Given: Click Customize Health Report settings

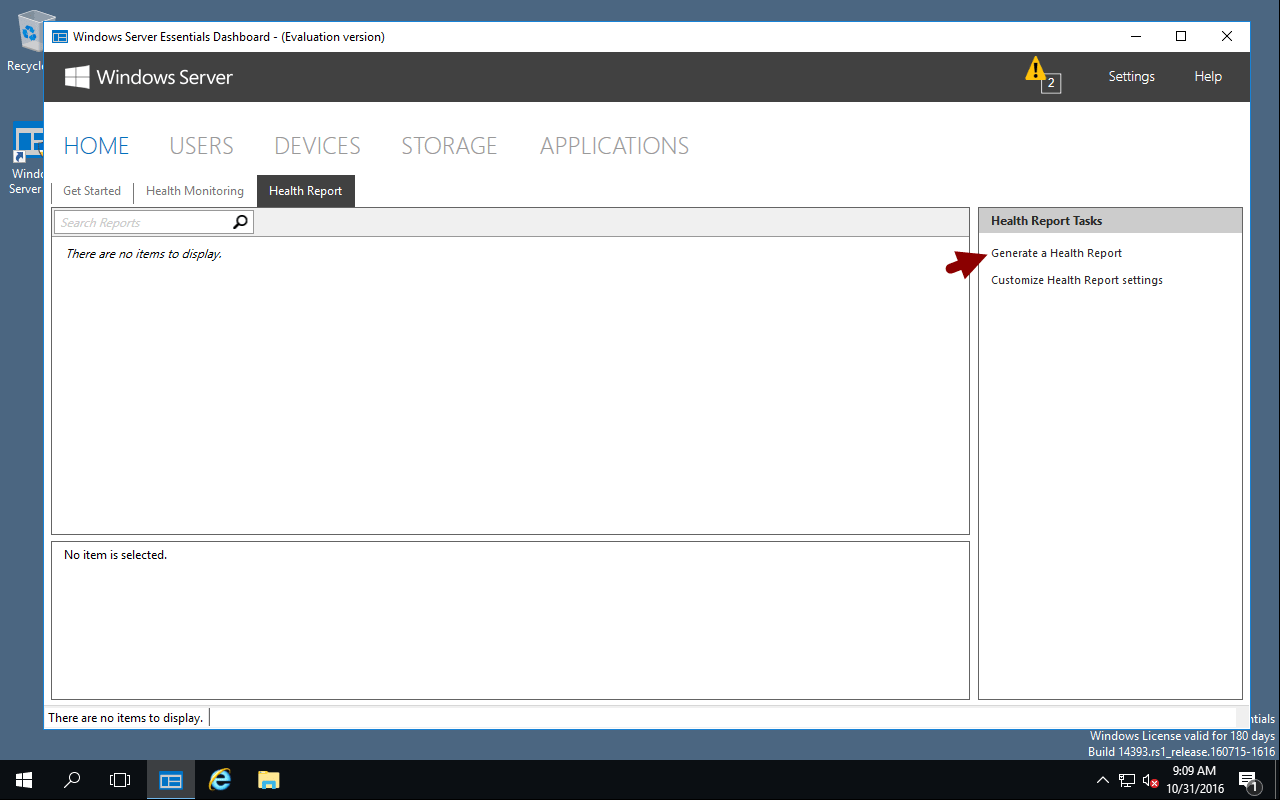Looking at the screenshot, I should click(x=1077, y=280).
